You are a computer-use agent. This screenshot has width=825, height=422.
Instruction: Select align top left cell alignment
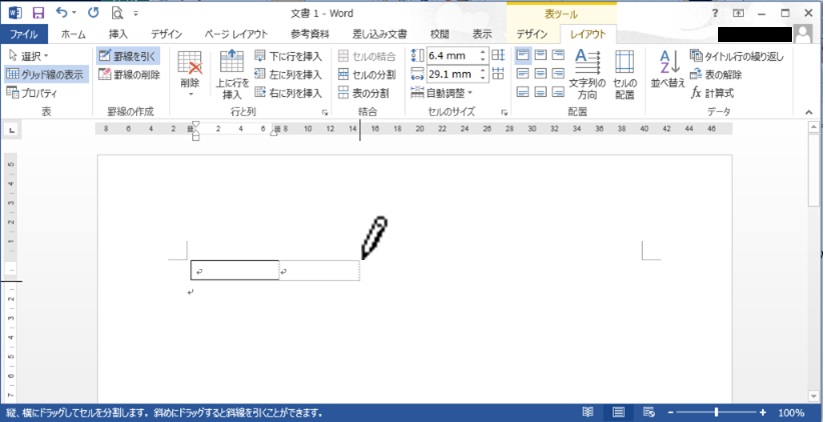coord(523,55)
